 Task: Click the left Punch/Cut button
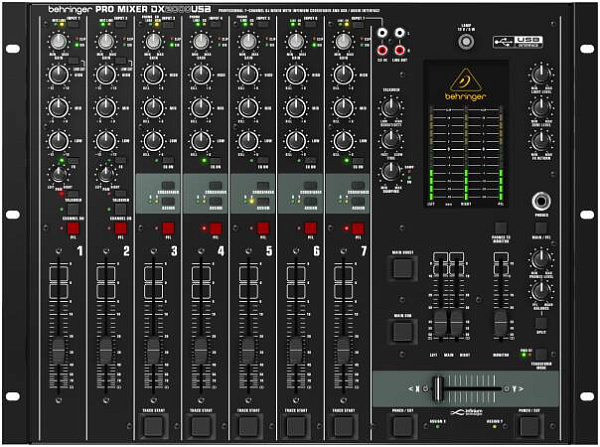(x=403, y=426)
